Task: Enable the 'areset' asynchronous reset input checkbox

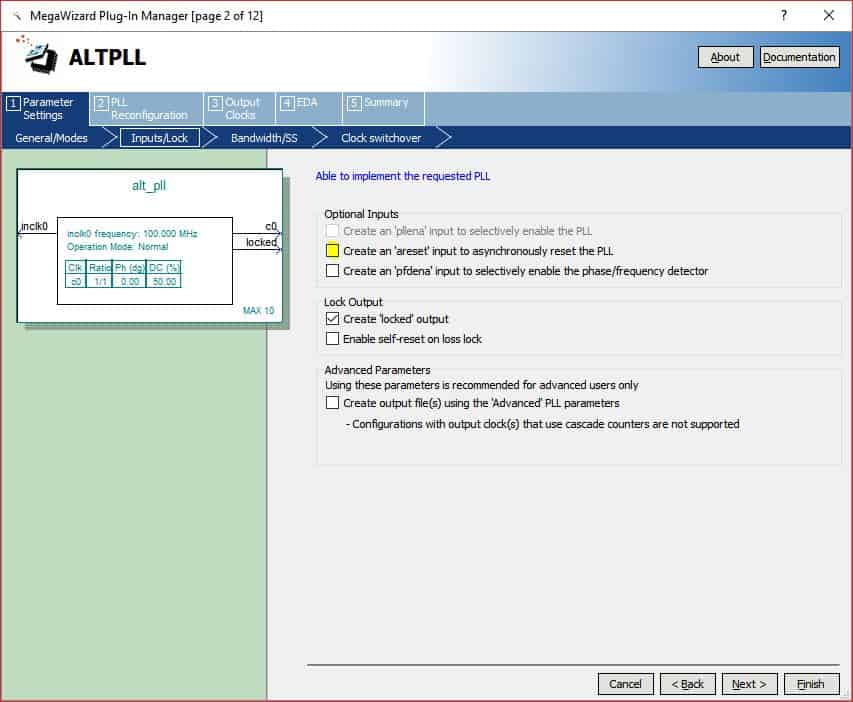Action: point(333,251)
